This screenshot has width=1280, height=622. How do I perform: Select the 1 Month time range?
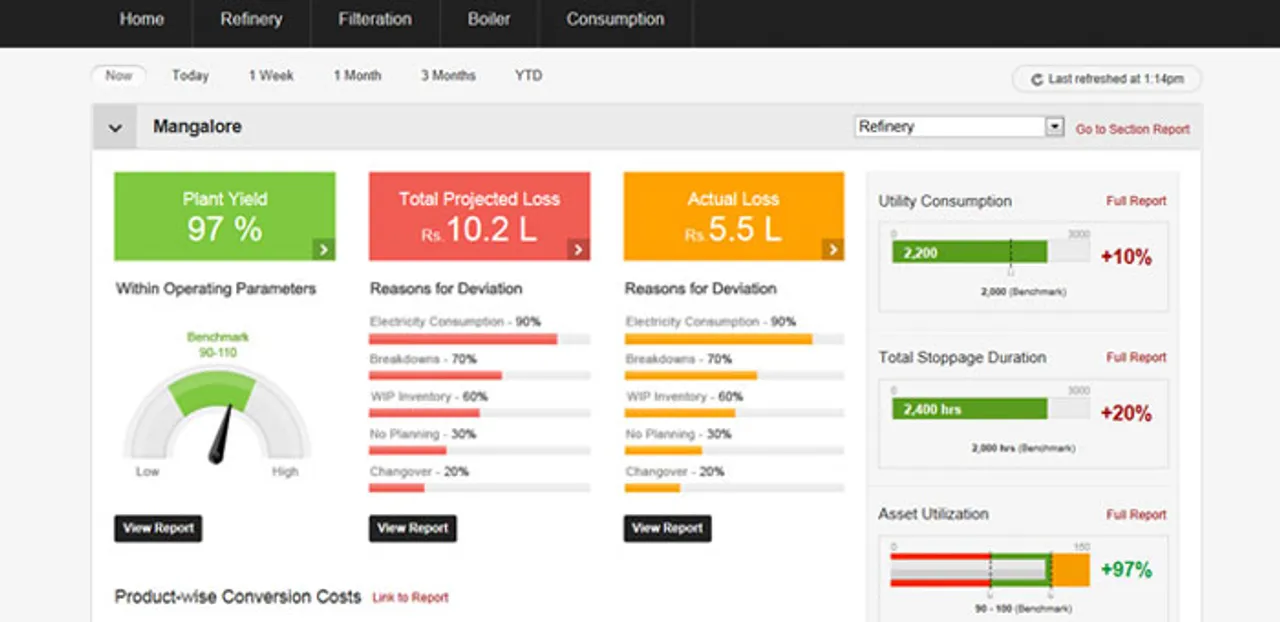pyautogui.click(x=357, y=76)
